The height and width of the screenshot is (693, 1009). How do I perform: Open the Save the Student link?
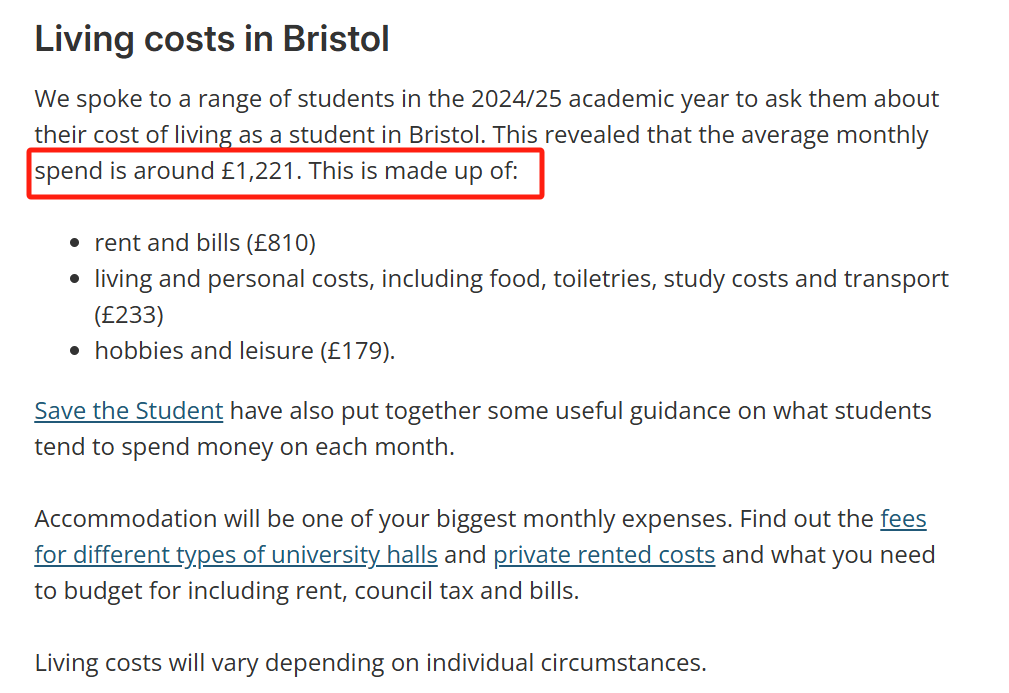click(x=128, y=411)
